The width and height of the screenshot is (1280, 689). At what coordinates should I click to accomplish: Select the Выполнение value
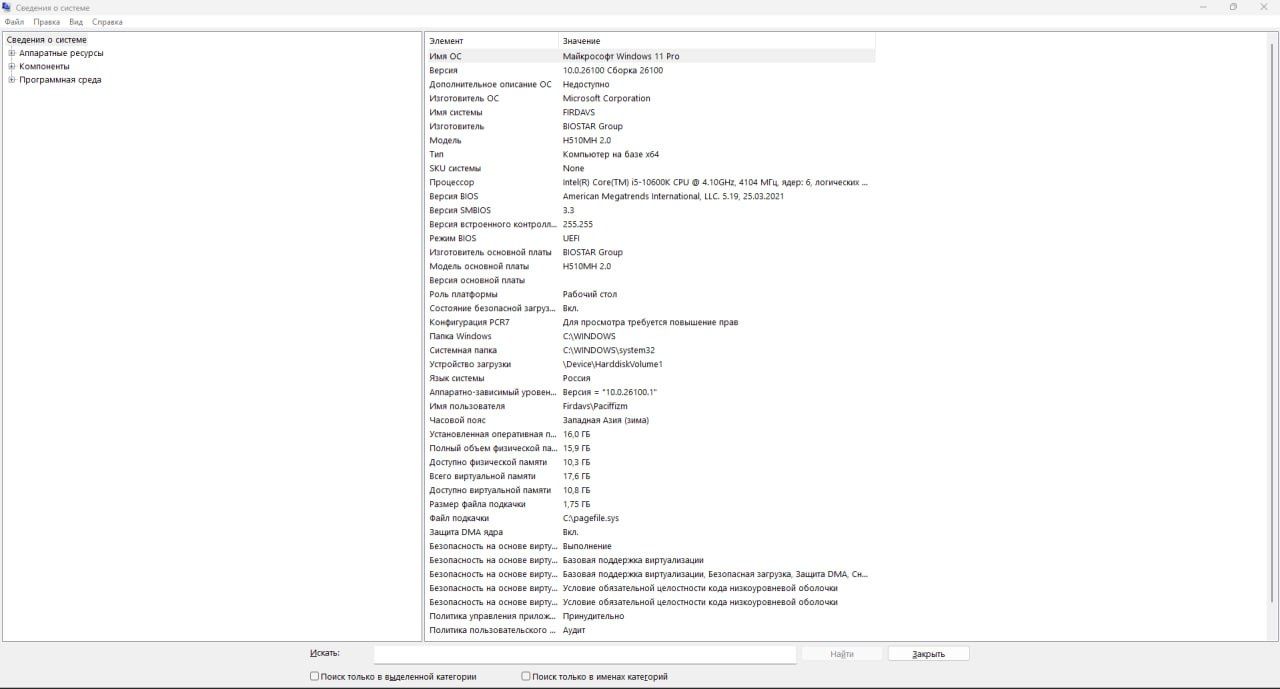[x=587, y=546]
